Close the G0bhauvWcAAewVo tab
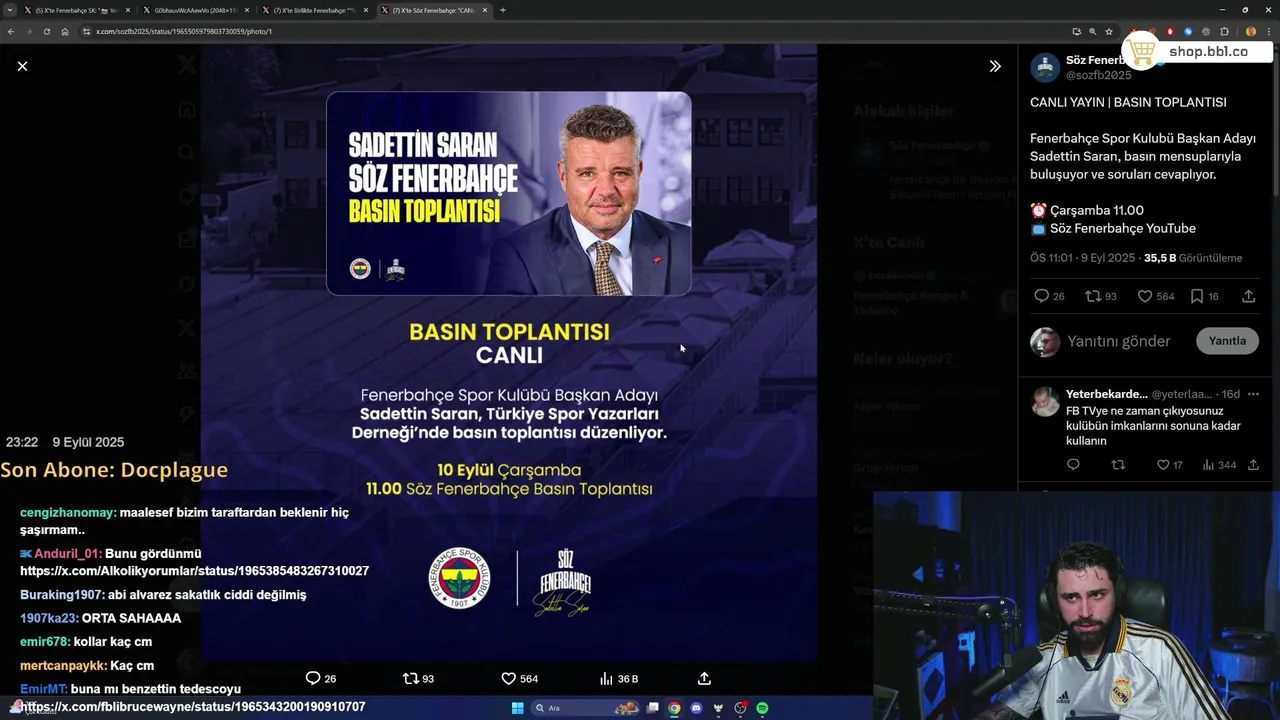This screenshot has height=720, width=1280. [x=246, y=10]
